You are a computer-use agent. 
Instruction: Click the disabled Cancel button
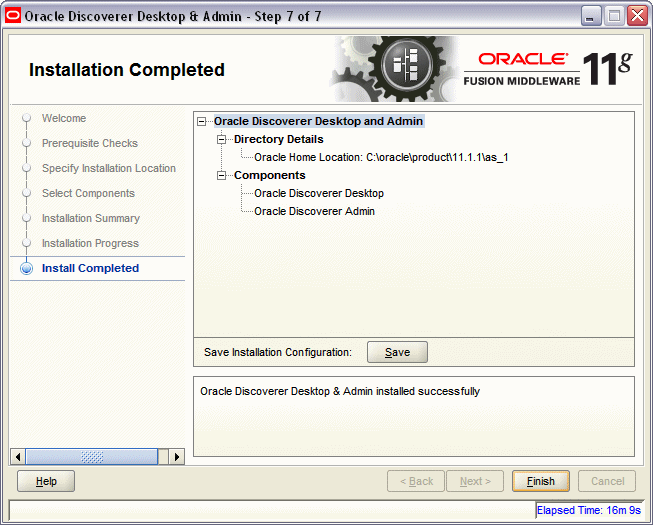point(607,481)
